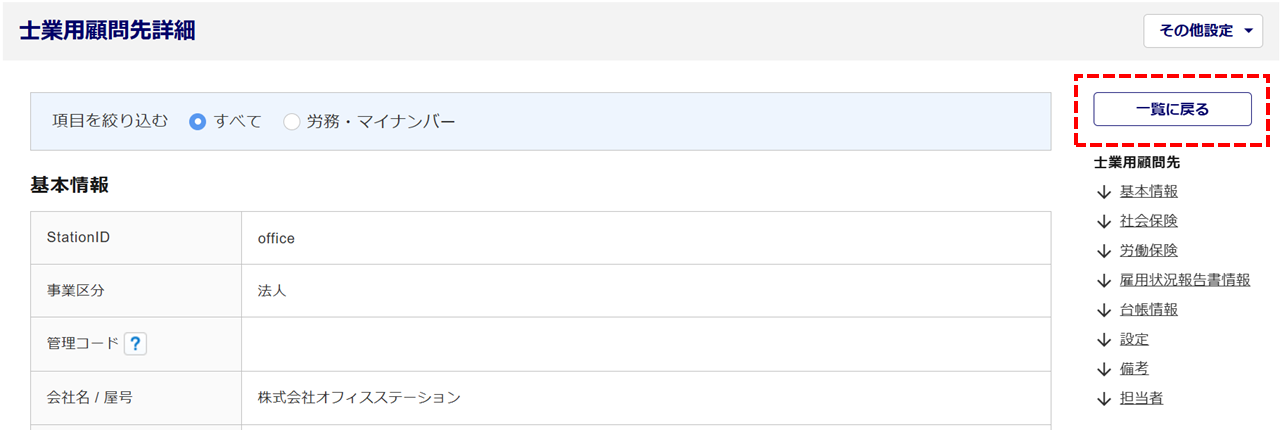Jump to the 基本情報 section link
Image resolution: width=1280 pixels, height=430 pixels.
1148,191
